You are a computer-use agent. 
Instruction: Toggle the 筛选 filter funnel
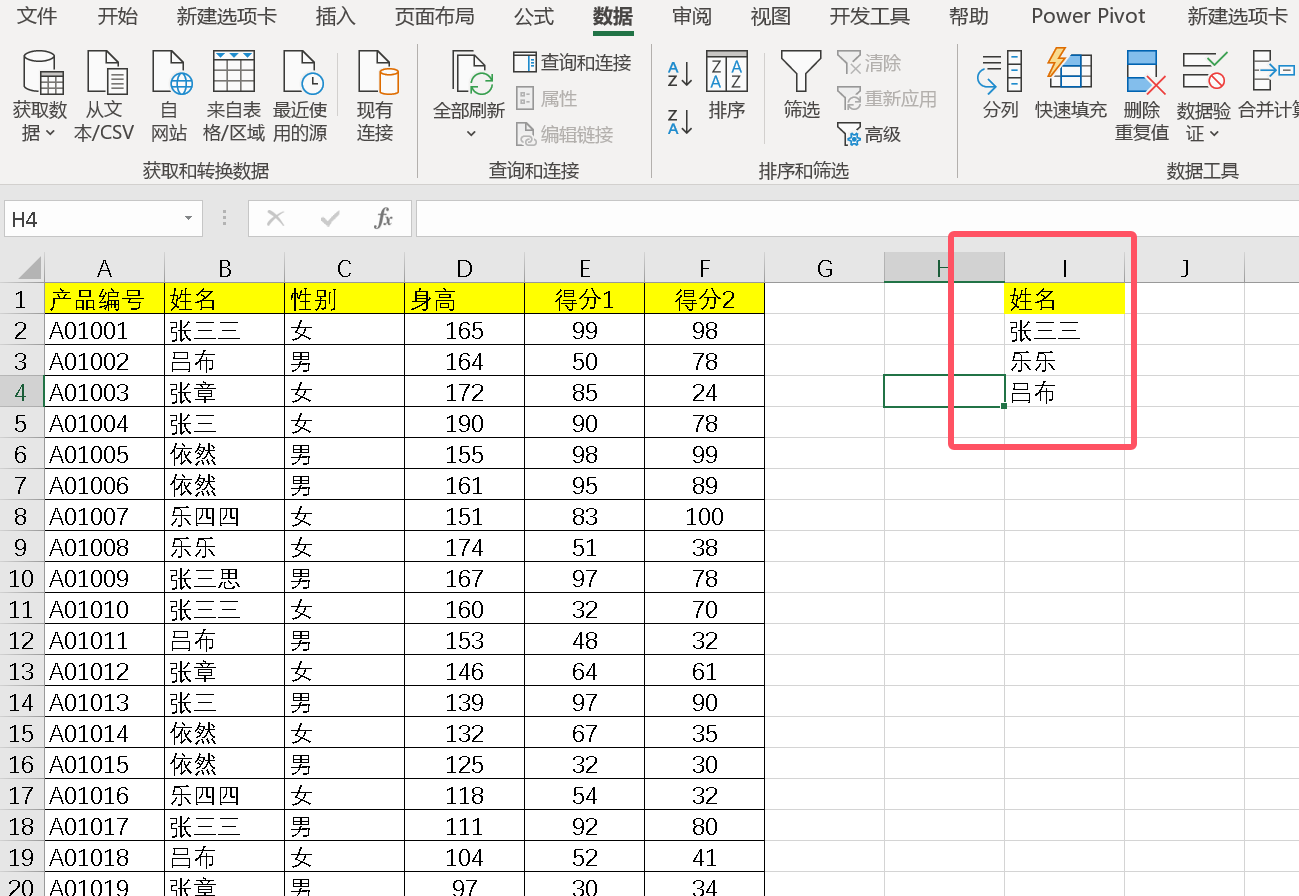[801, 86]
